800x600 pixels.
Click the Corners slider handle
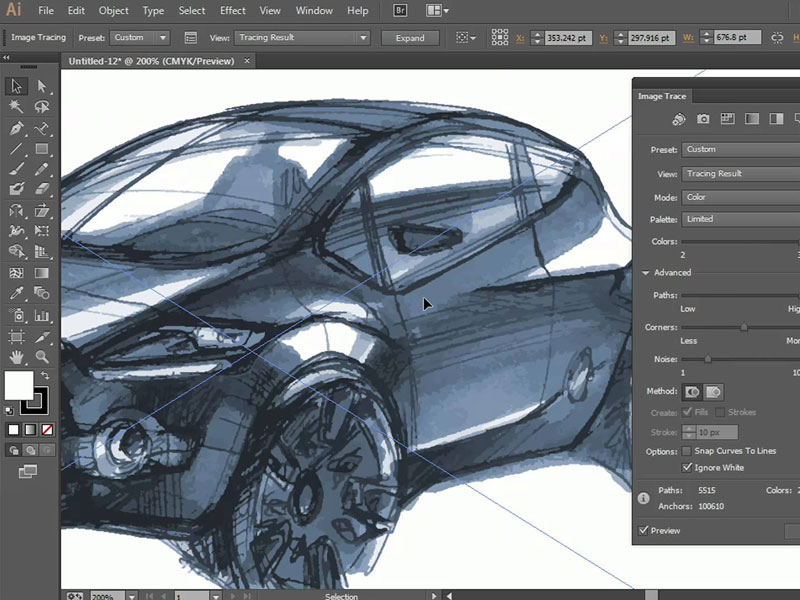point(744,327)
